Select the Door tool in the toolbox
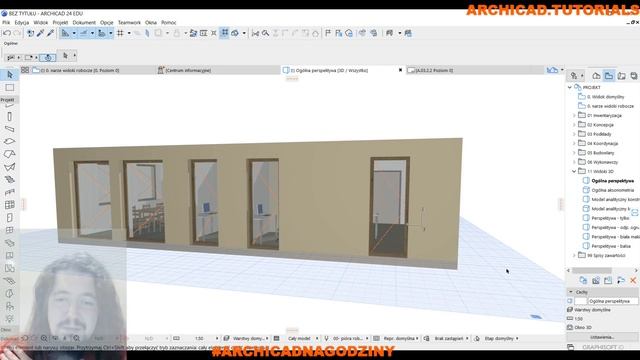640x360 pixels. click(x=10, y=218)
